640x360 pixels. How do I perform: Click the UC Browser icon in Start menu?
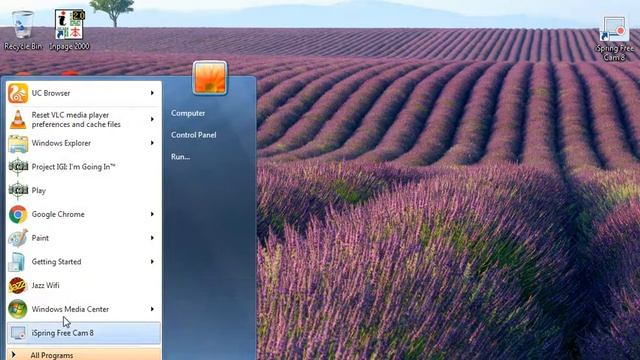[x=18, y=93]
